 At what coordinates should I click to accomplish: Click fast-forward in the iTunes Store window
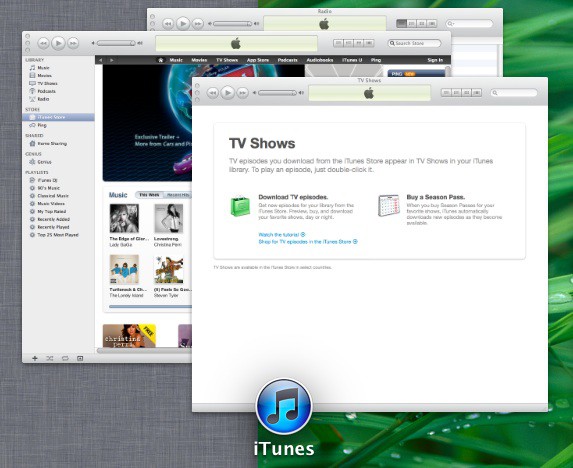[x=73, y=43]
